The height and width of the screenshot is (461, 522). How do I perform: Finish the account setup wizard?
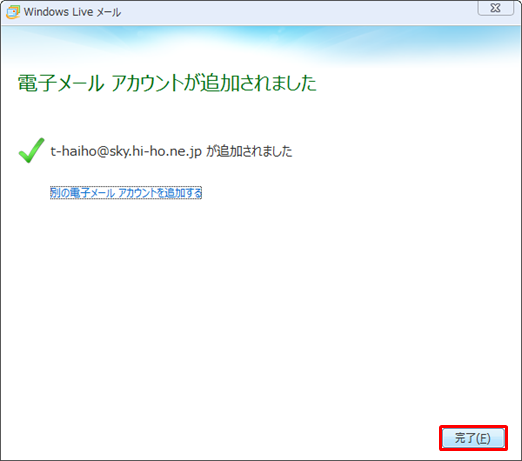click(x=473, y=438)
